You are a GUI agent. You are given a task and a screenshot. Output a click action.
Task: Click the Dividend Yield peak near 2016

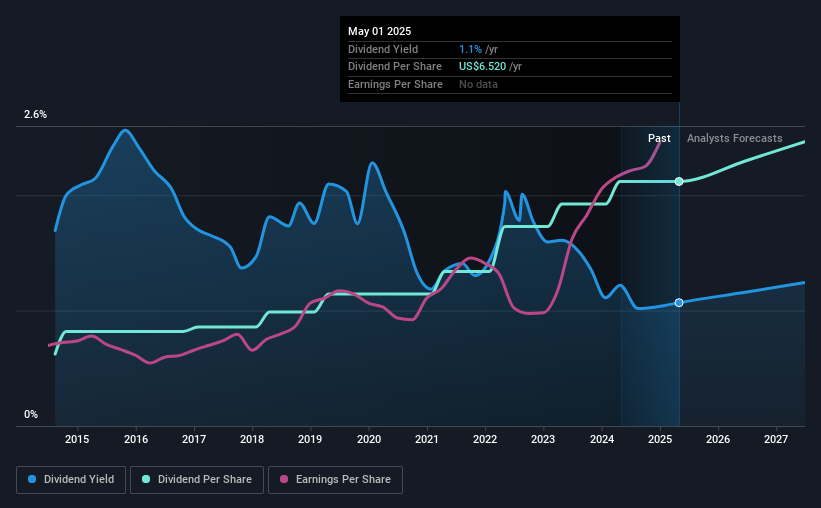coord(125,130)
